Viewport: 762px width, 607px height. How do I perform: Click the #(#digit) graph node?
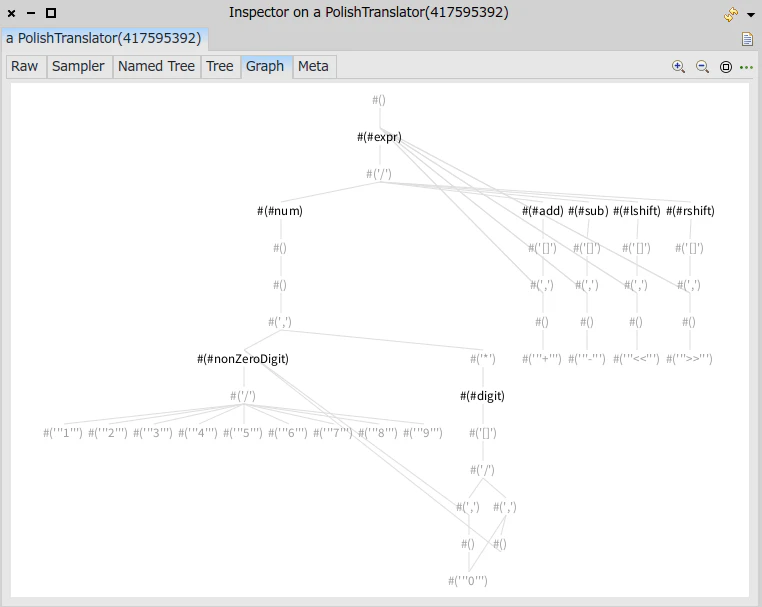point(483,396)
